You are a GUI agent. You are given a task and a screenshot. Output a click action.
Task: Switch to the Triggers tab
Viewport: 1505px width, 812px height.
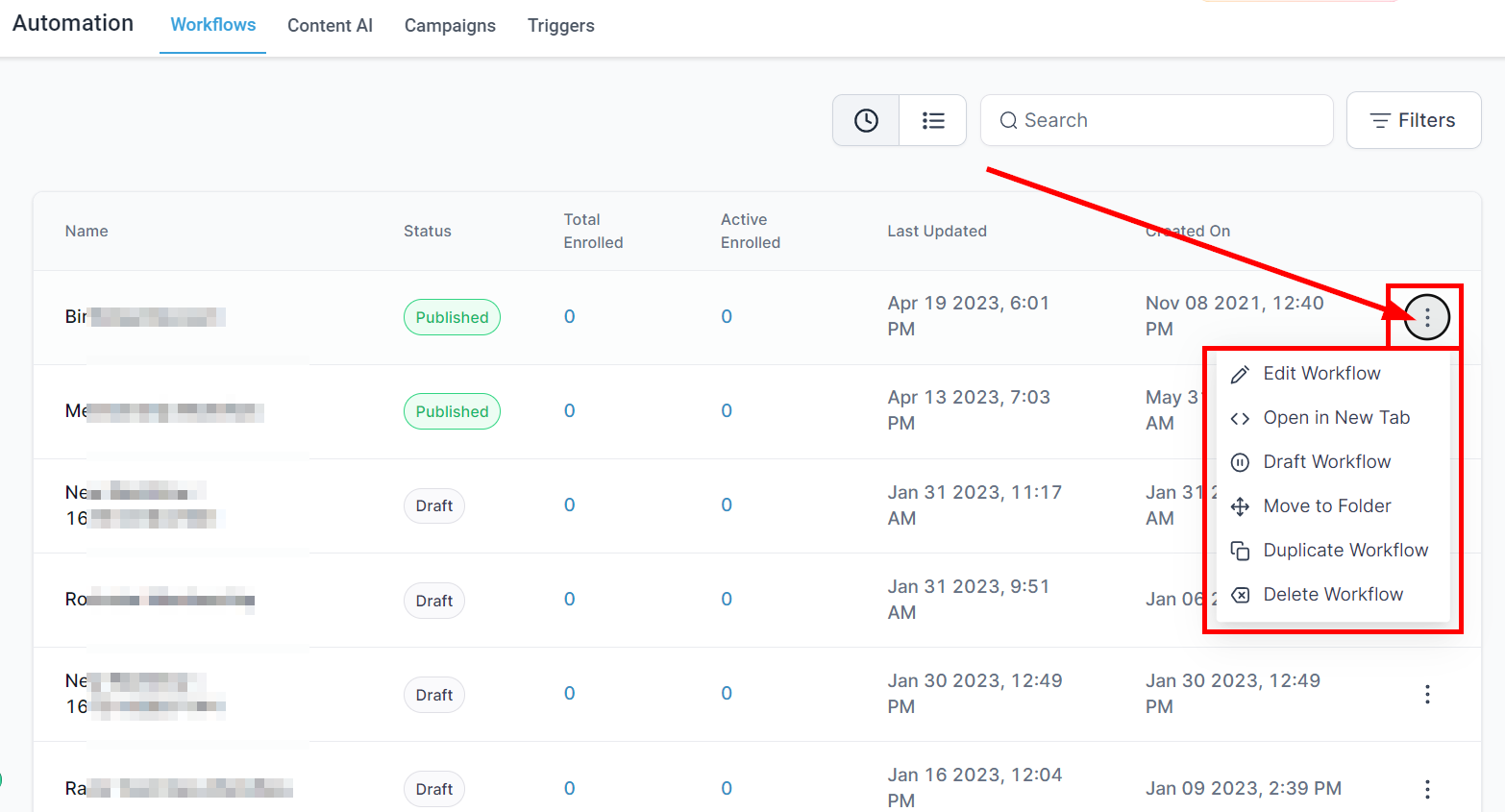560,26
